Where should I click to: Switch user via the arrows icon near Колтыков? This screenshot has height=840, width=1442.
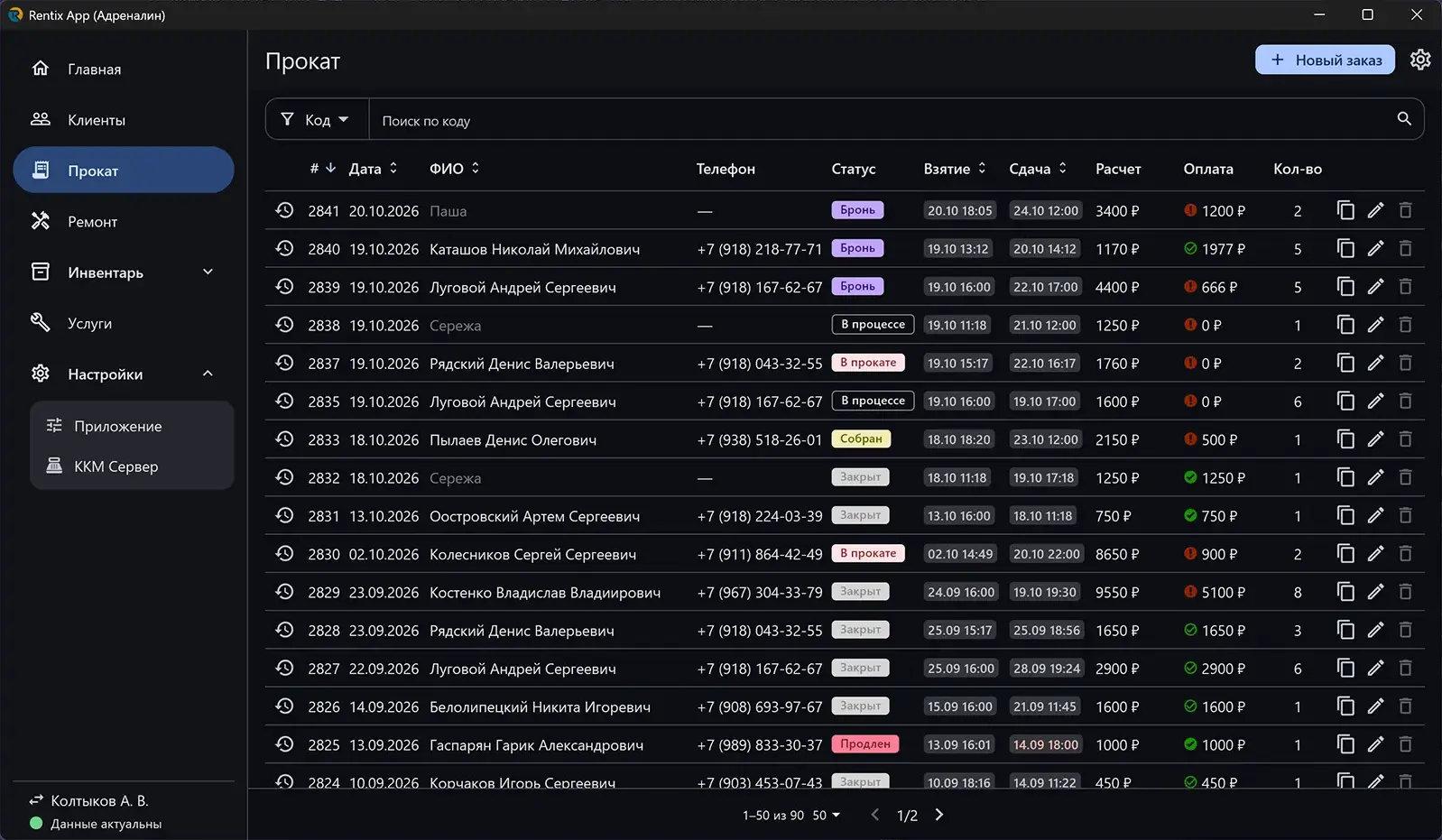tap(36, 800)
